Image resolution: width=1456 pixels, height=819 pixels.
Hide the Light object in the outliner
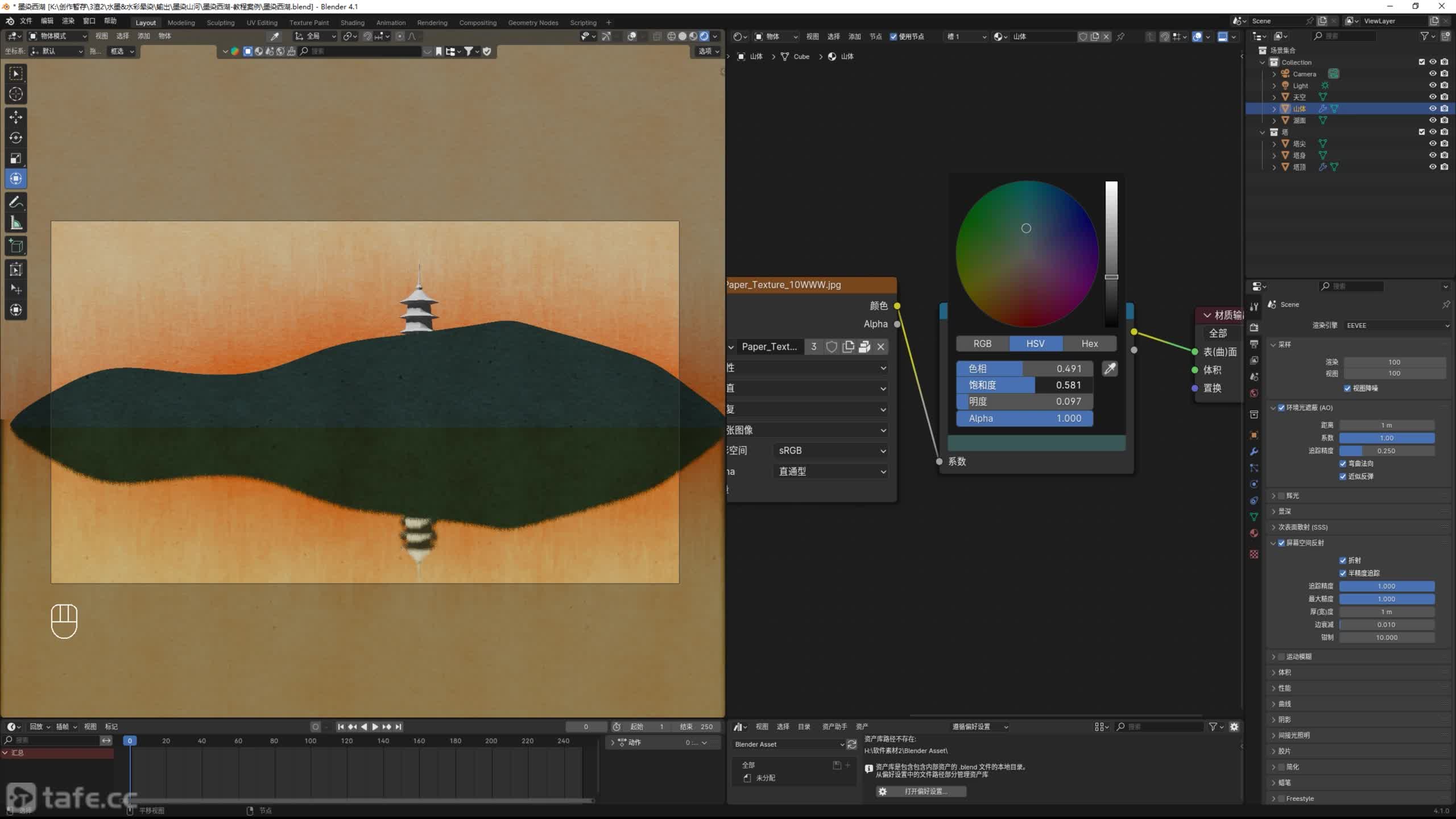(x=1433, y=85)
